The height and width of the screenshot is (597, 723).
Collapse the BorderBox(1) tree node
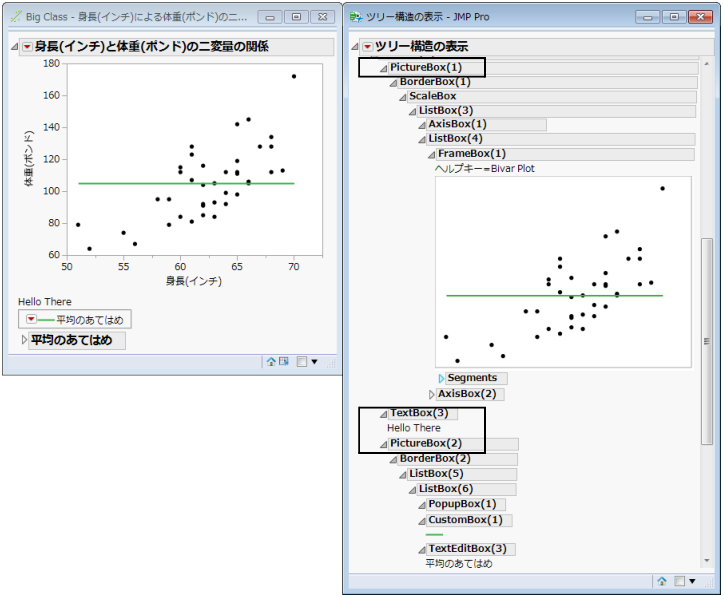[393, 83]
